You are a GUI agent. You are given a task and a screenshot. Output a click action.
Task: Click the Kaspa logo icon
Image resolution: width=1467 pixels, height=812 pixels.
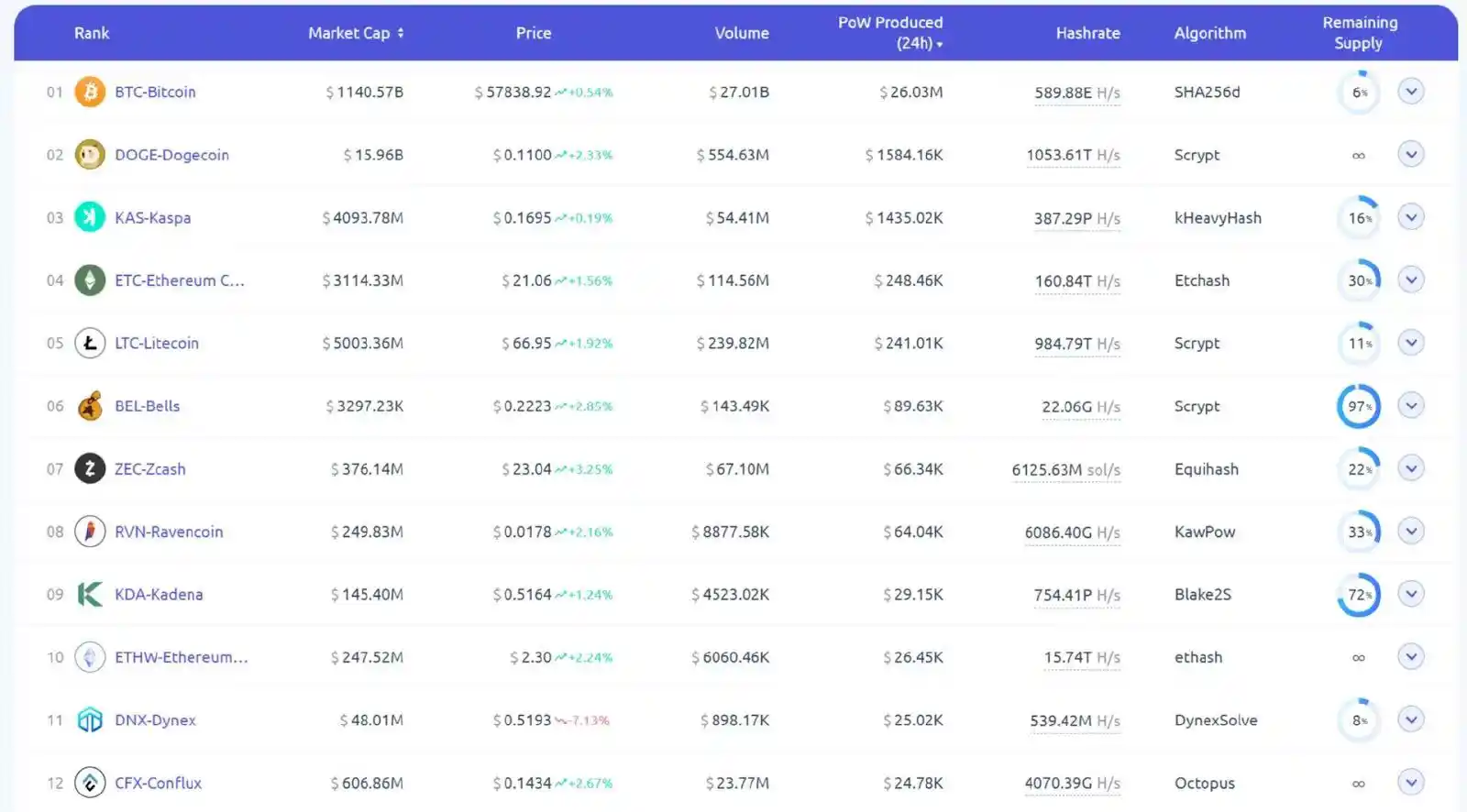pyautogui.click(x=90, y=217)
